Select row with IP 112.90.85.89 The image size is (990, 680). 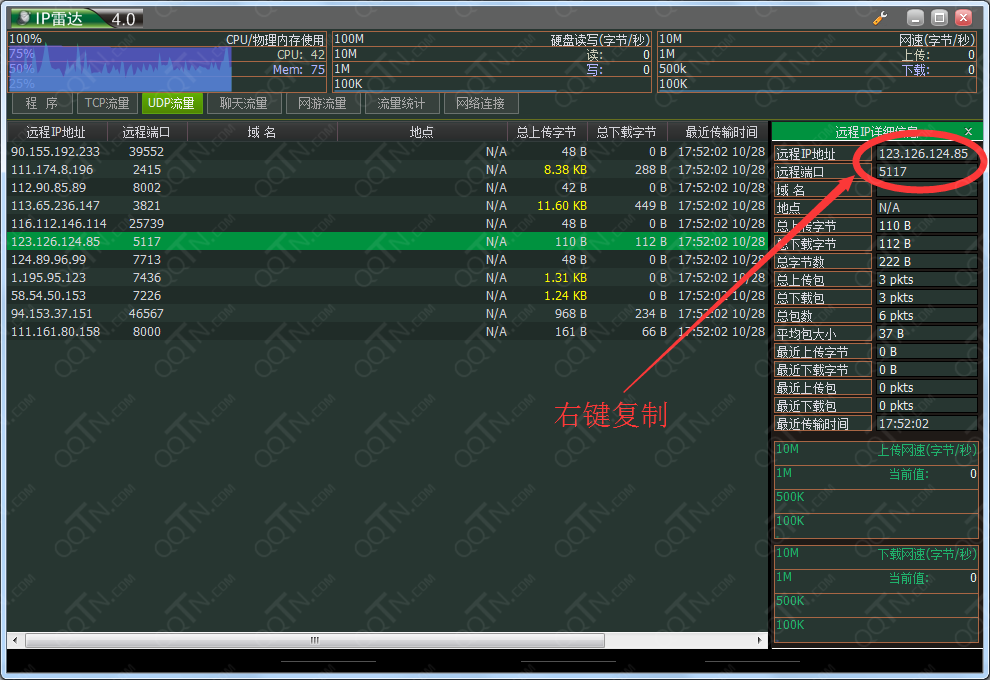[387, 188]
